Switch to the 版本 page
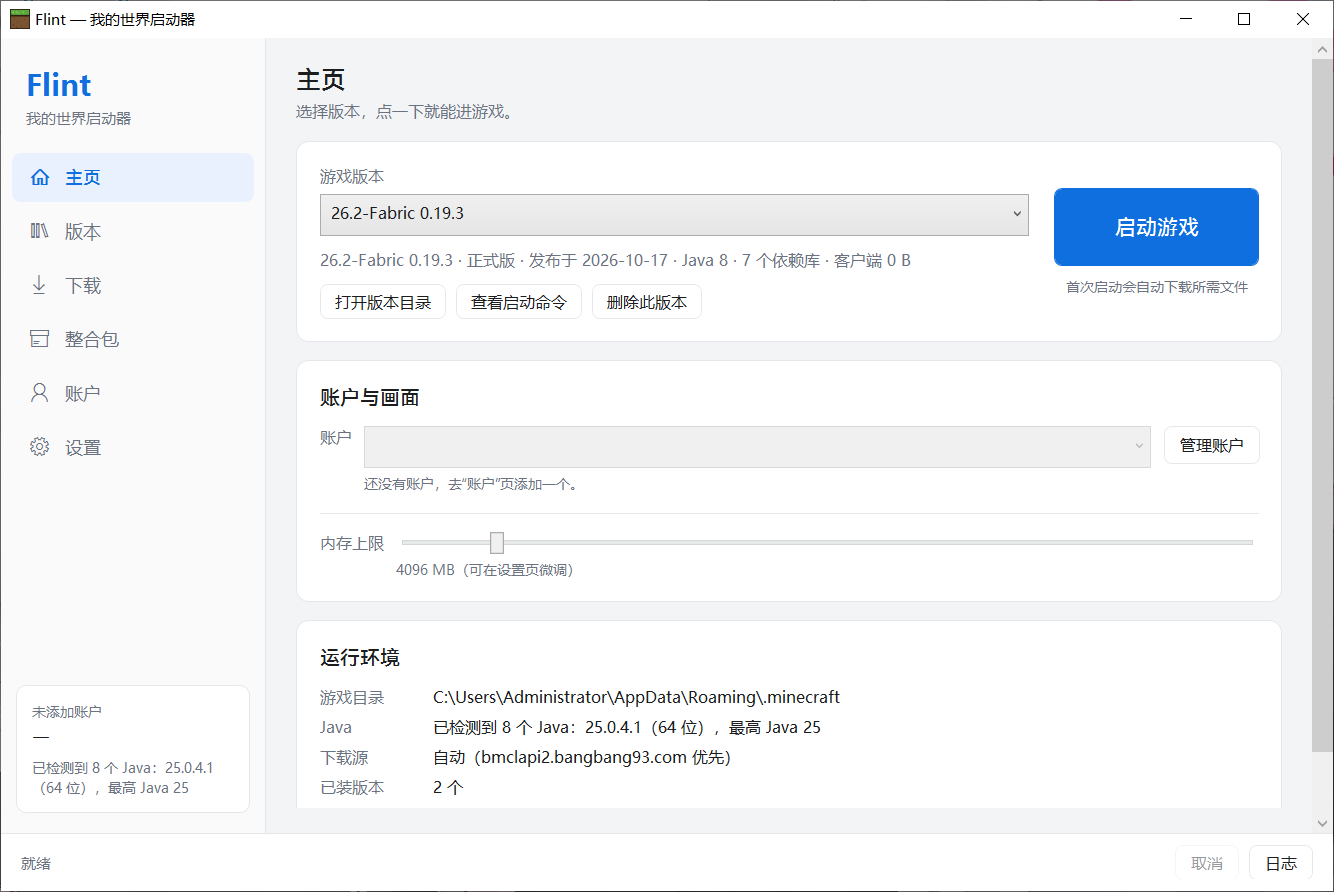The image size is (1334, 892). [x=133, y=232]
